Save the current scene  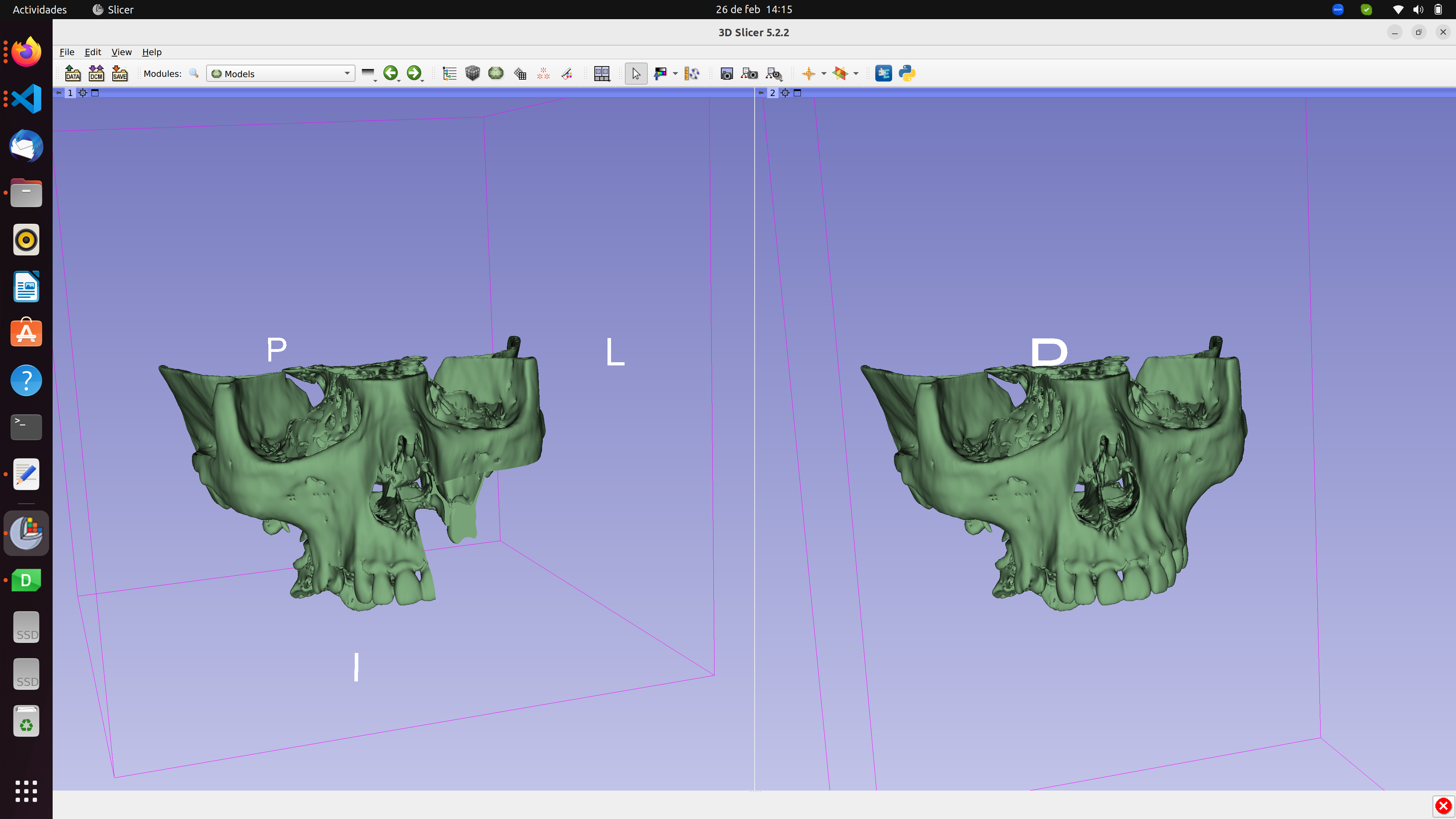pos(119,73)
